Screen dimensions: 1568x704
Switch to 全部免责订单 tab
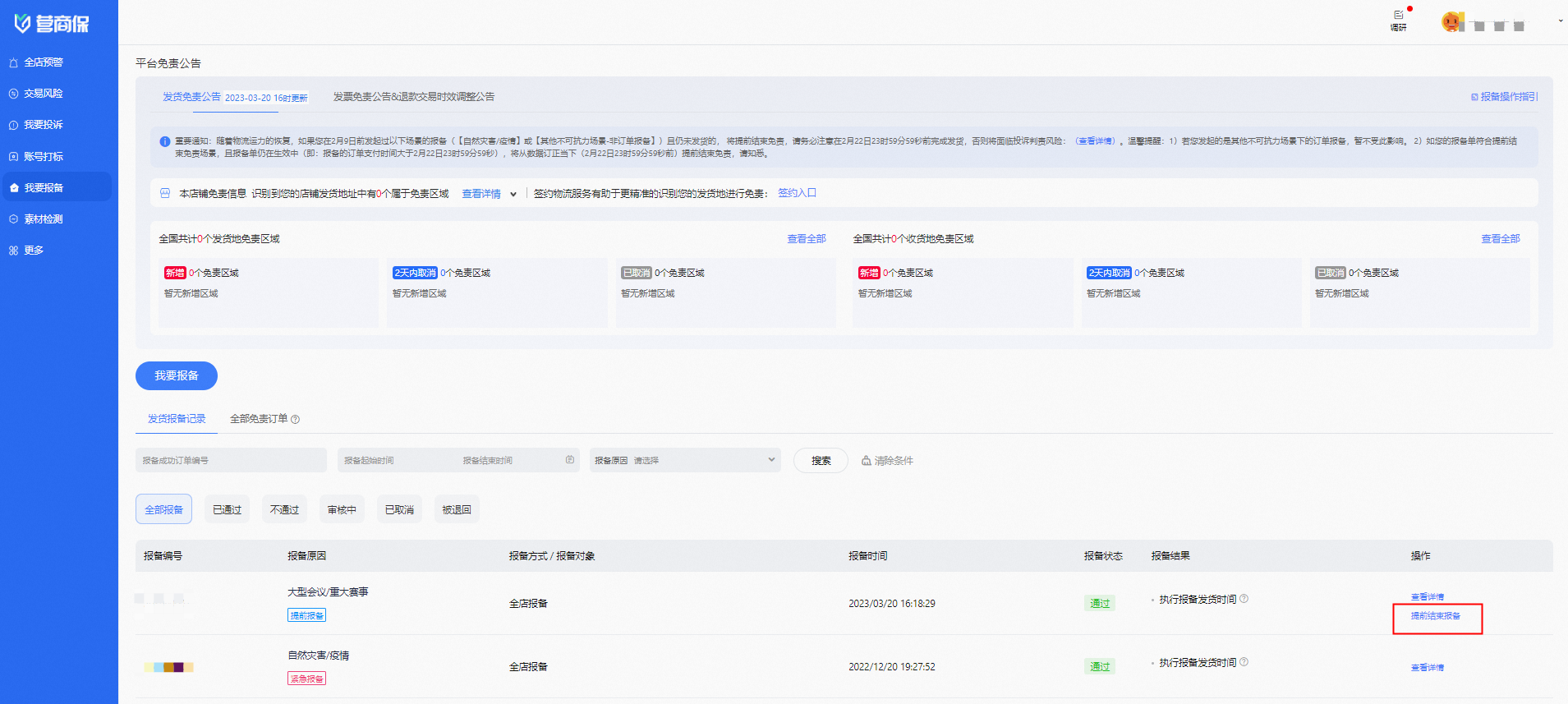click(259, 419)
